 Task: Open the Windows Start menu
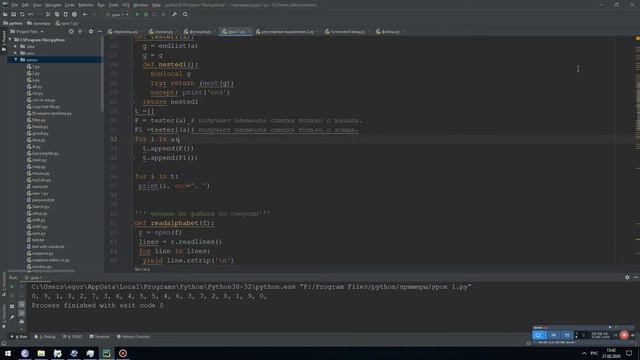tap(8, 353)
